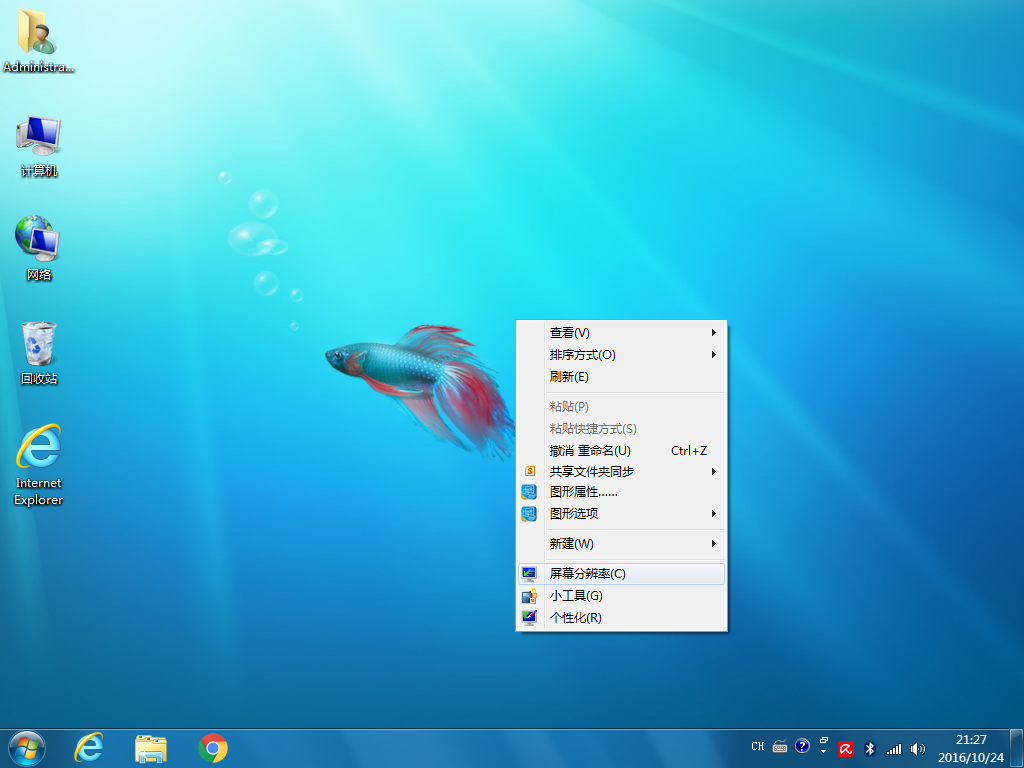
Task: Click the keyboard icon on the language bar
Action: click(780, 746)
